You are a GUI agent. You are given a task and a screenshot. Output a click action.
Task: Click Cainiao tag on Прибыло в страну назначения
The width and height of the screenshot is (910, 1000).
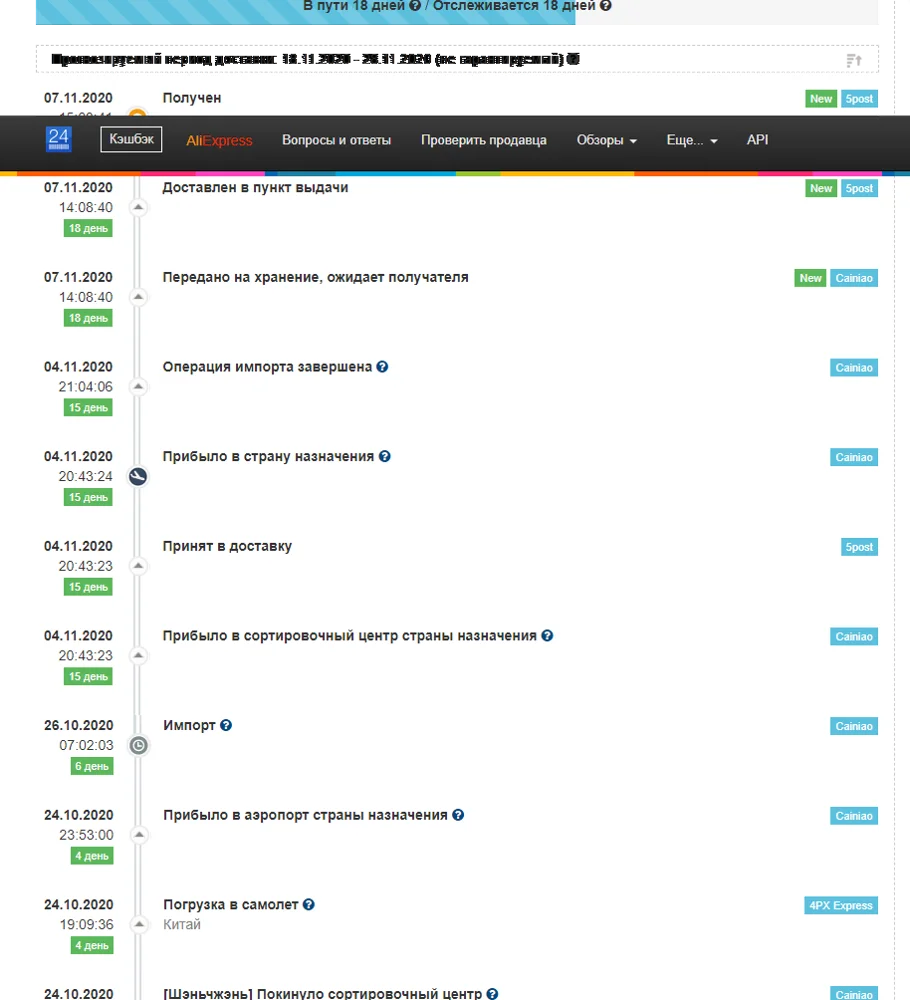coord(854,457)
